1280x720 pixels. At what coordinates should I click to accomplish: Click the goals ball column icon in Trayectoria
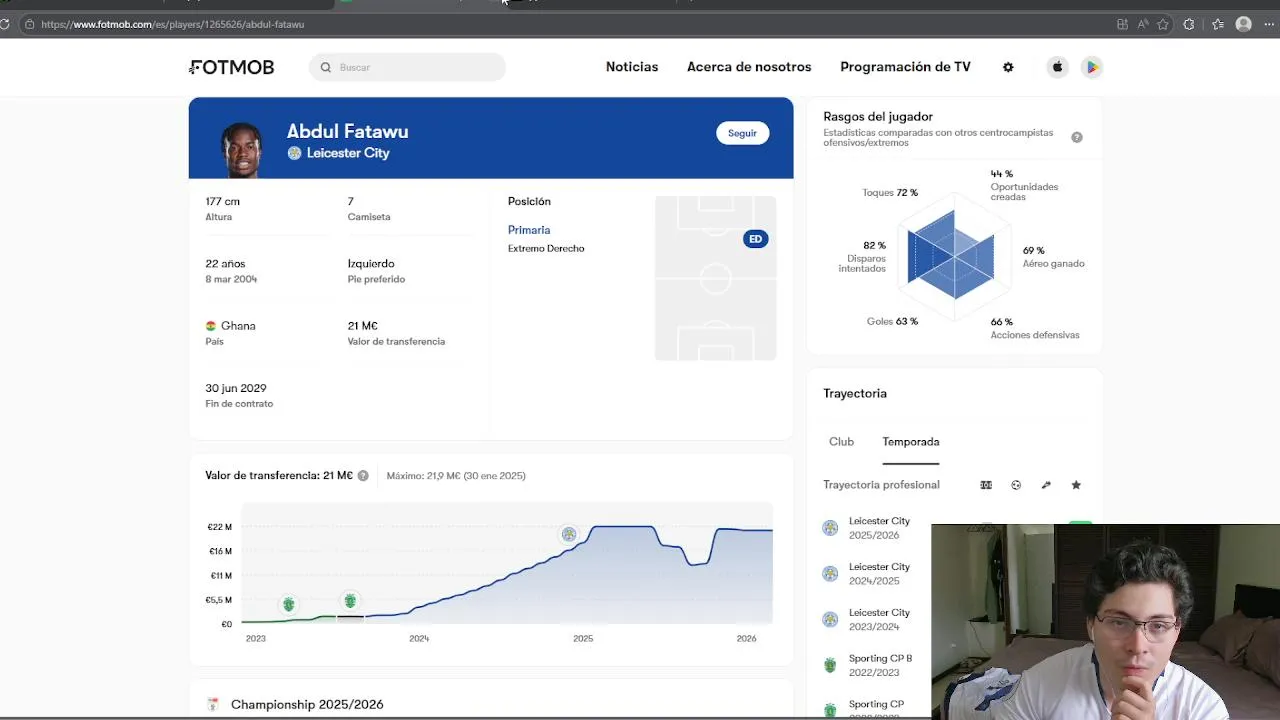click(1016, 485)
